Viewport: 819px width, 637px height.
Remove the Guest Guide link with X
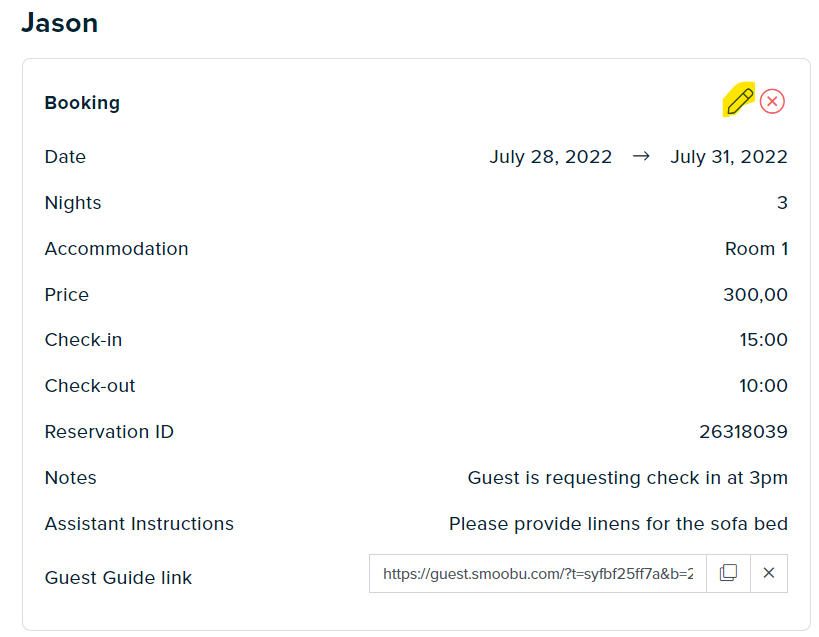click(769, 573)
